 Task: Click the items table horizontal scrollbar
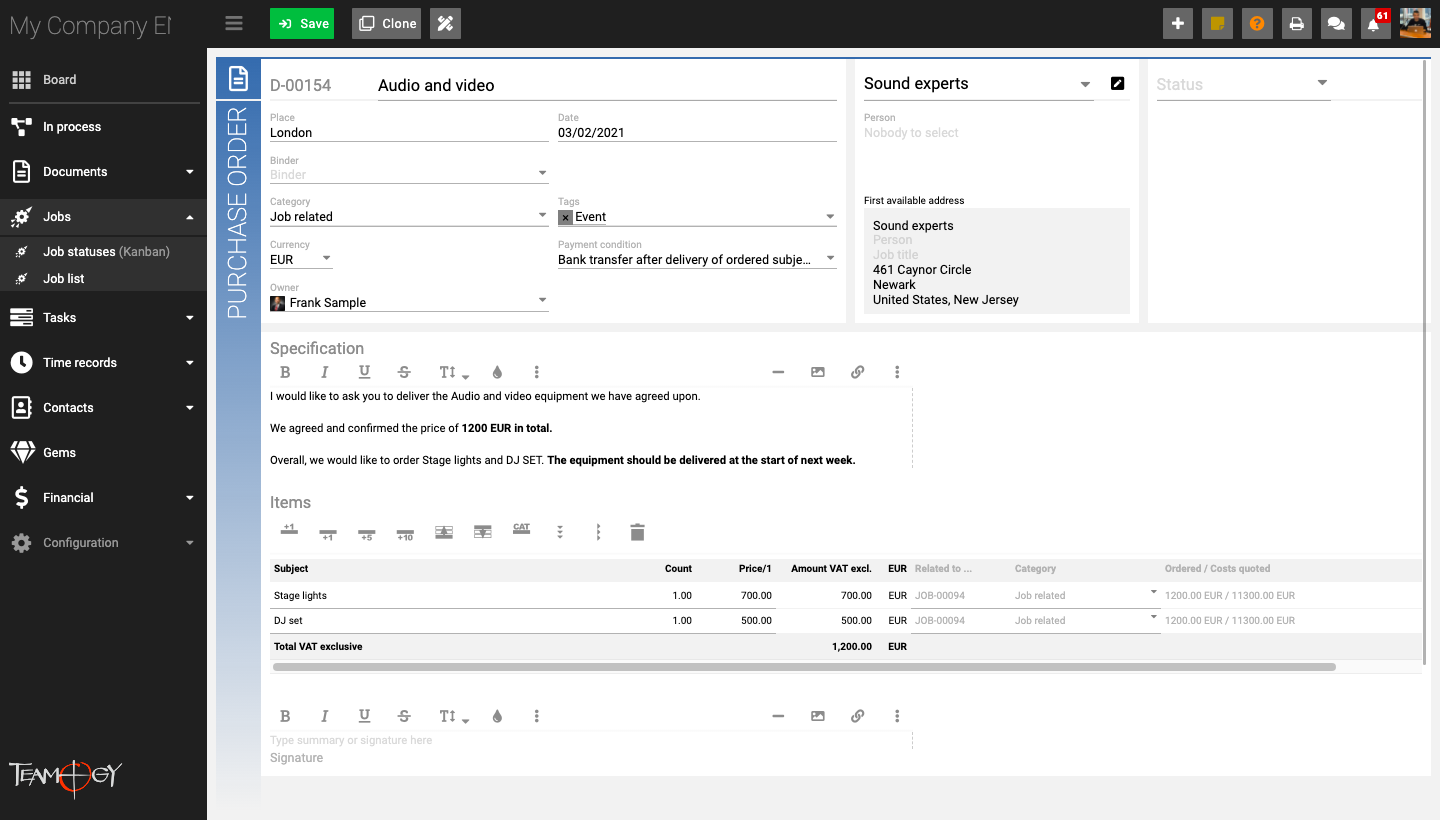pyautogui.click(x=804, y=666)
